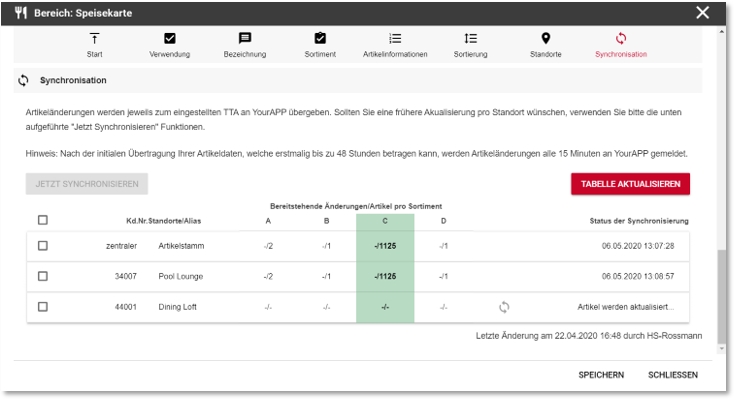Select the Pool Lounge row checkbox
The image size is (735, 399).
[43, 276]
